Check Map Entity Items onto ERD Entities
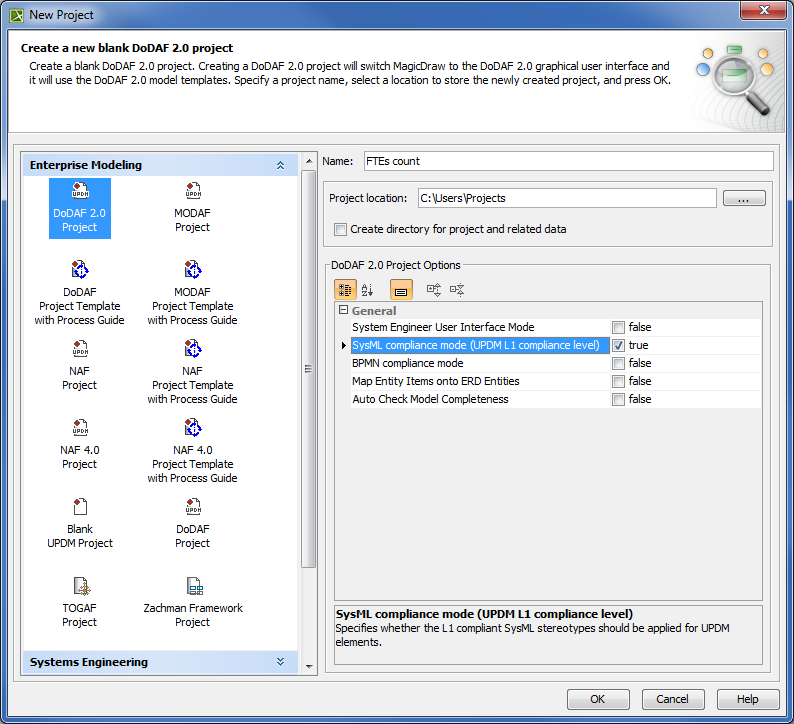This screenshot has height=724, width=794. coord(618,381)
